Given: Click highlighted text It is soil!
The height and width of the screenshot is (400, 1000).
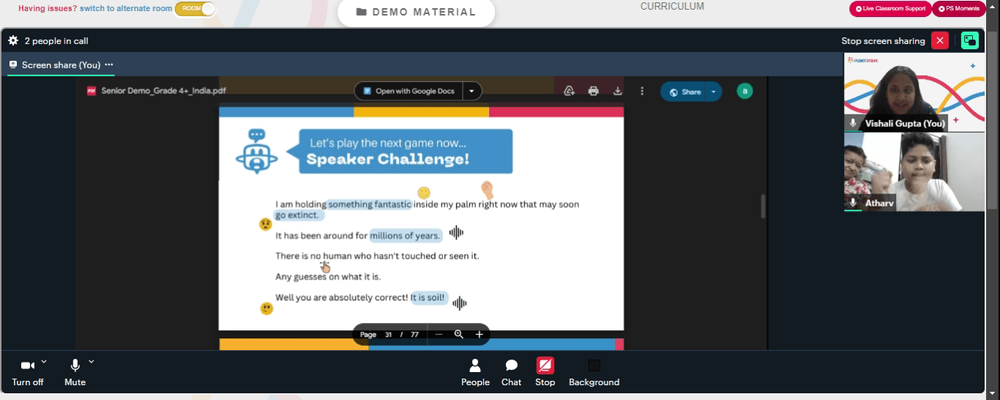Looking at the screenshot, I should point(429,297).
